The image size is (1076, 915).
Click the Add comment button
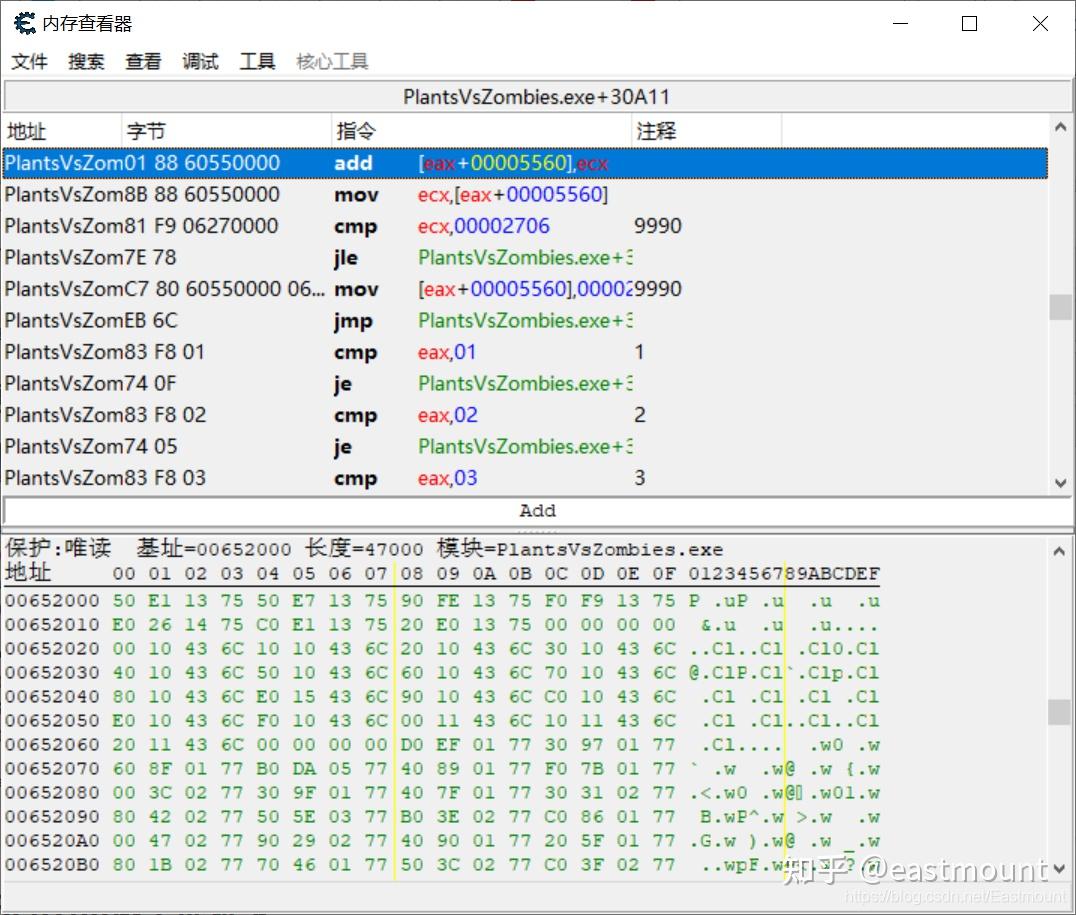pyautogui.click(x=537, y=510)
